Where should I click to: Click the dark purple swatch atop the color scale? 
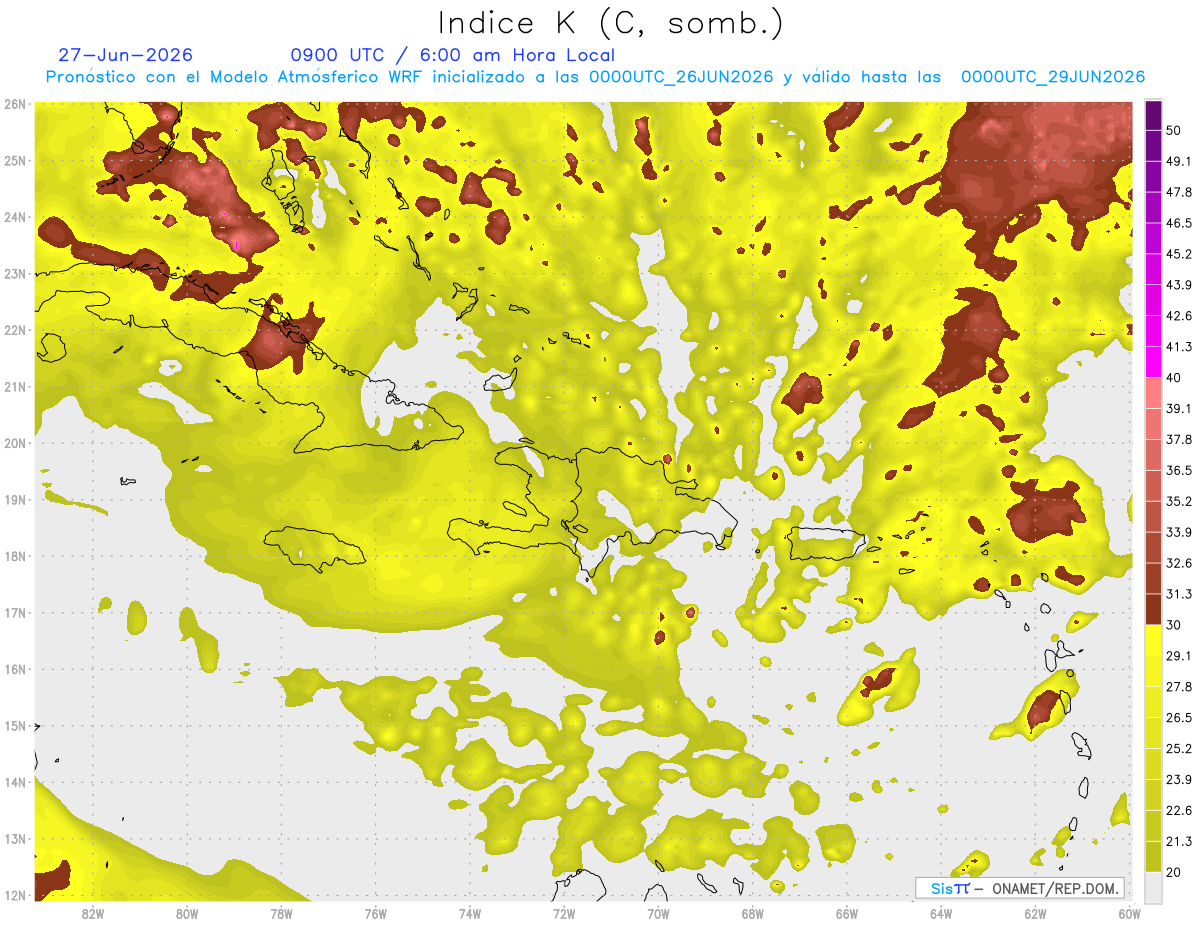pyautogui.click(x=1153, y=115)
